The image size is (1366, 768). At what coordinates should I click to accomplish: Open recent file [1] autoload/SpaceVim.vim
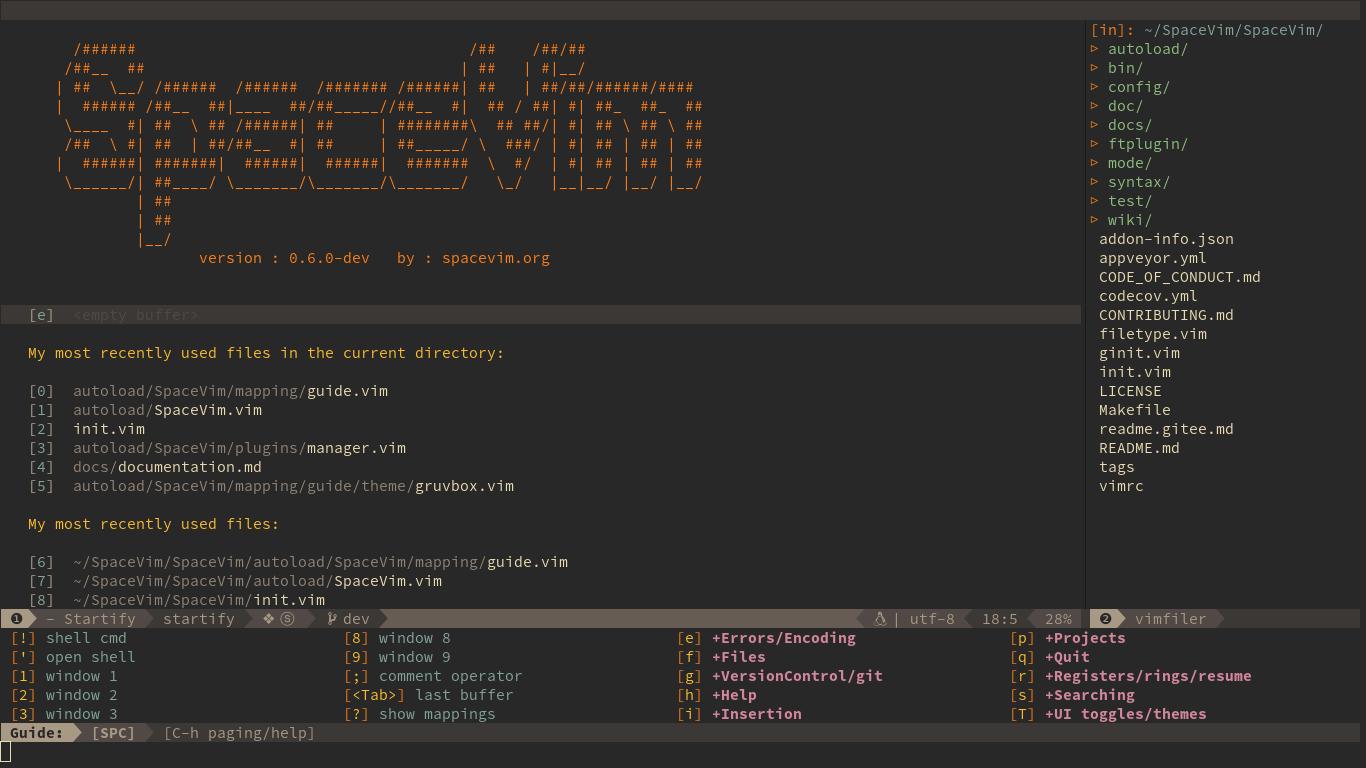145,410
